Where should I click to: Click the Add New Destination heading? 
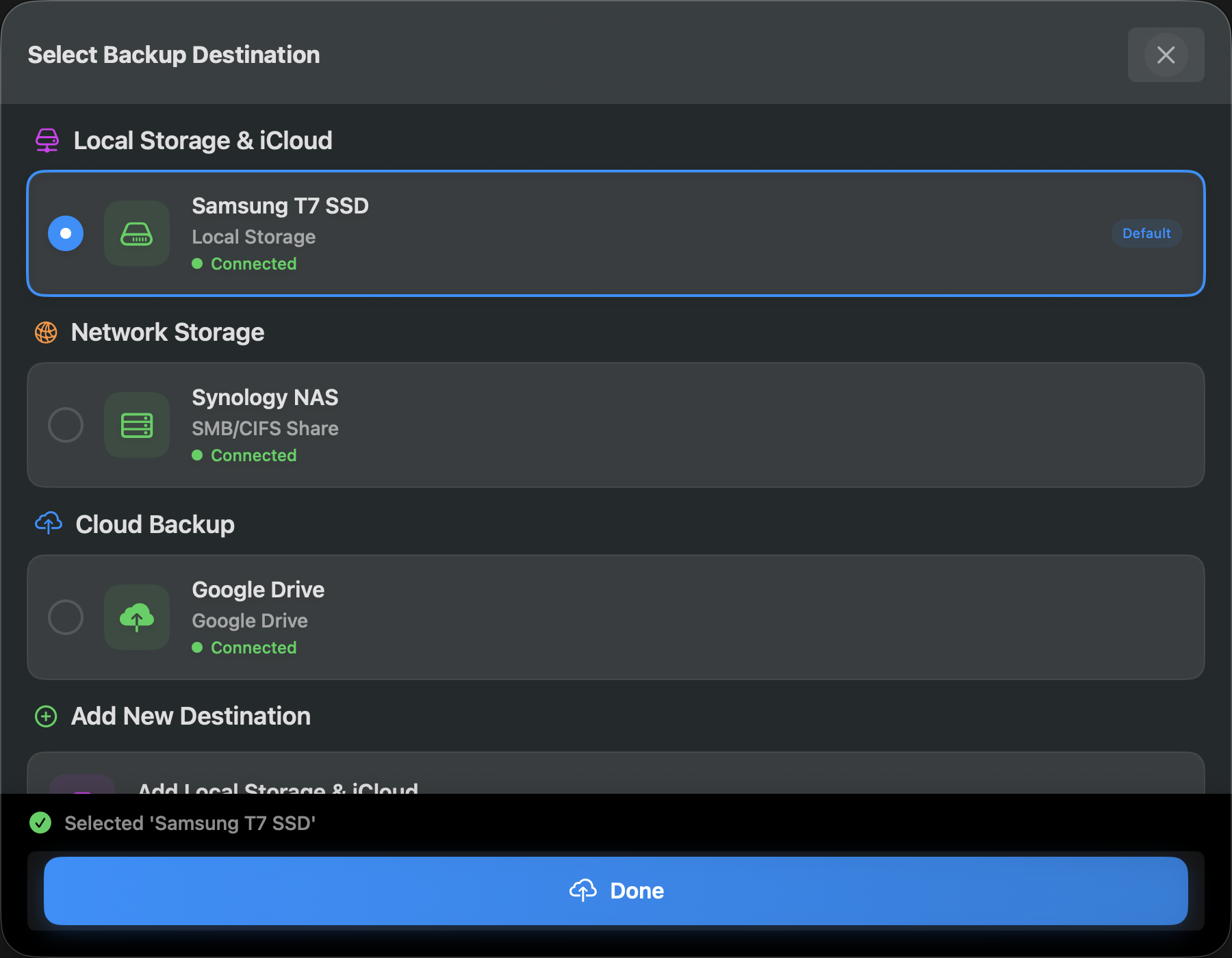[191, 716]
